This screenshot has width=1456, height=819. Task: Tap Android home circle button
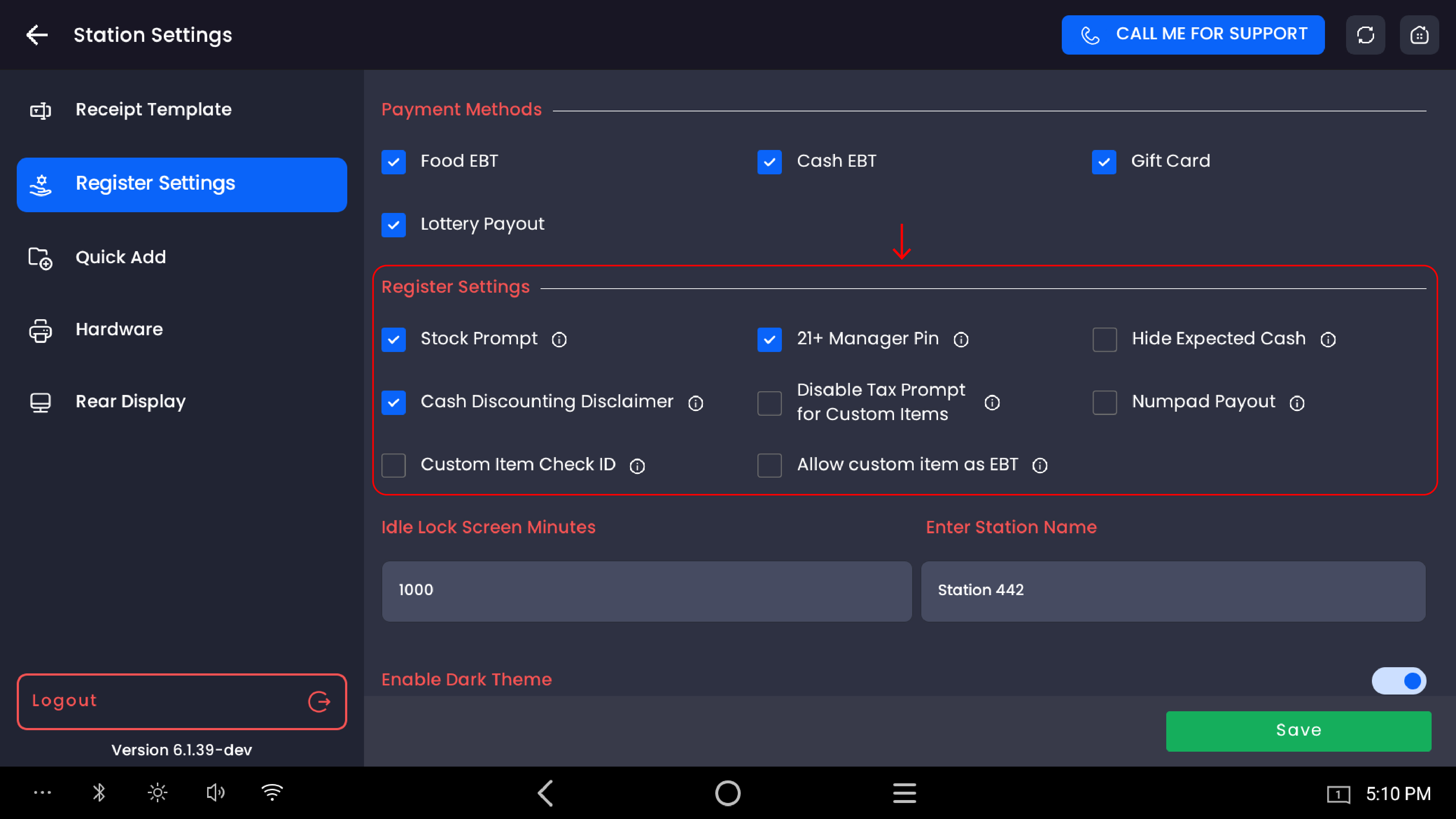click(727, 793)
